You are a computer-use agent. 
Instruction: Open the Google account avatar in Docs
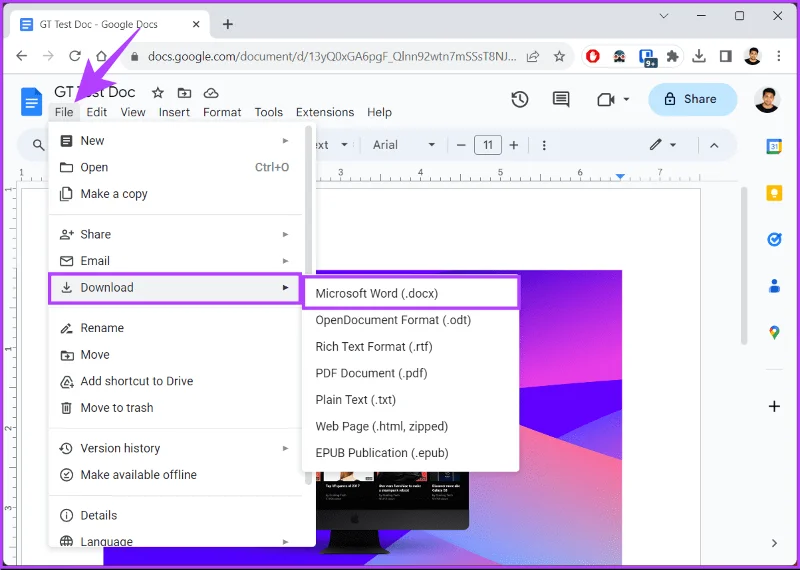point(767,100)
